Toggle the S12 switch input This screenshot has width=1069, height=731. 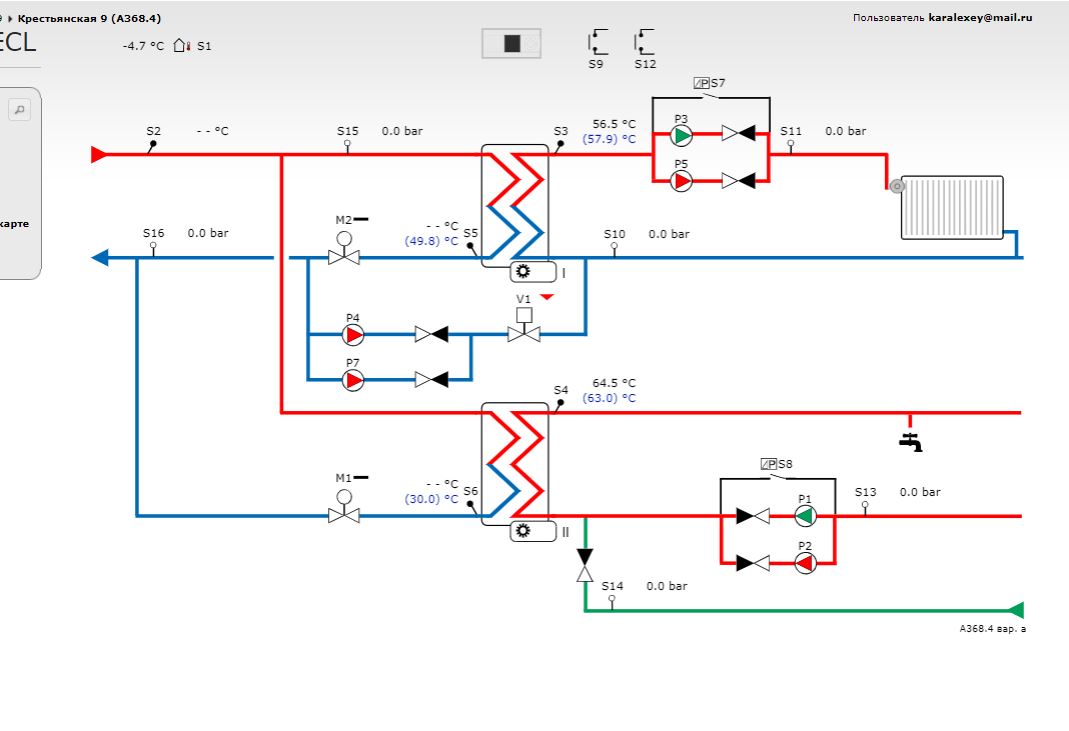coord(645,43)
